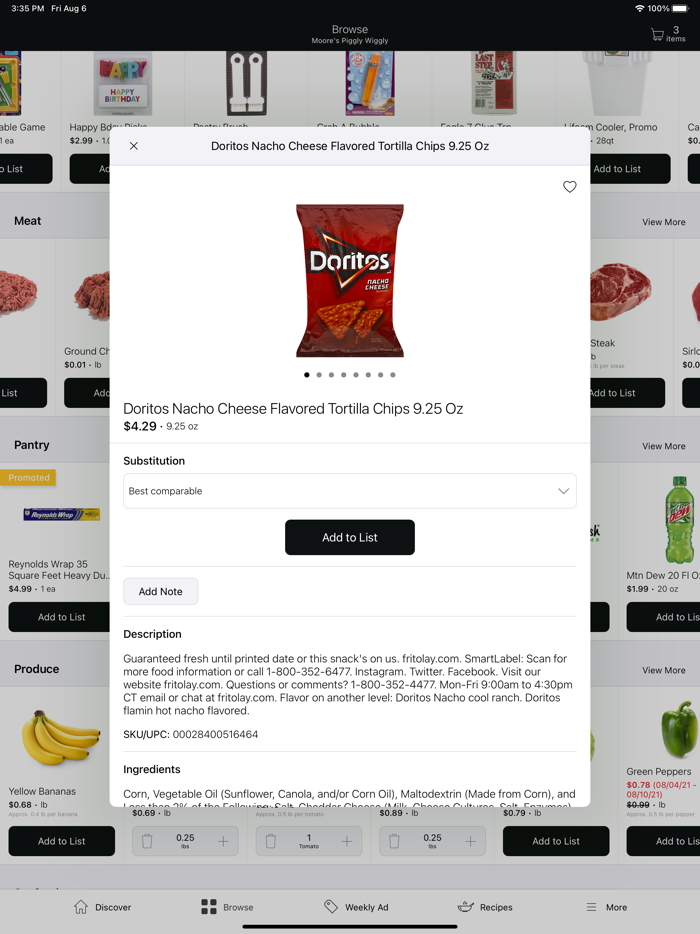Open the Add Note button
700x934 pixels.
(x=160, y=591)
